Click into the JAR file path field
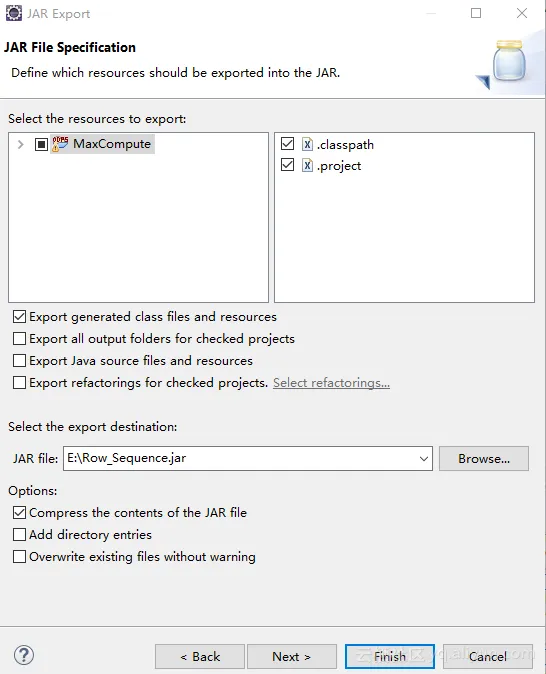 (241, 459)
